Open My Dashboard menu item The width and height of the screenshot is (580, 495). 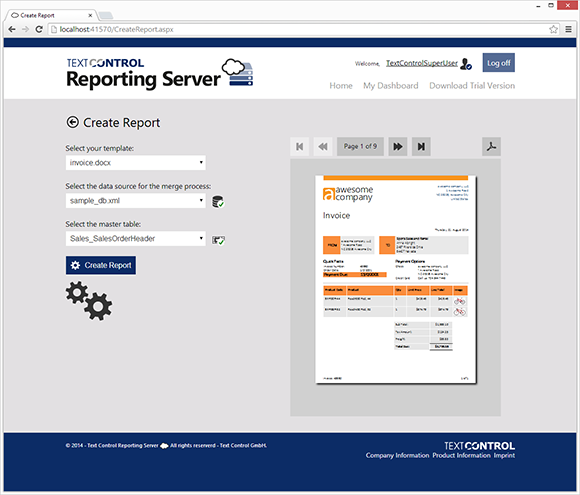tap(391, 86)
